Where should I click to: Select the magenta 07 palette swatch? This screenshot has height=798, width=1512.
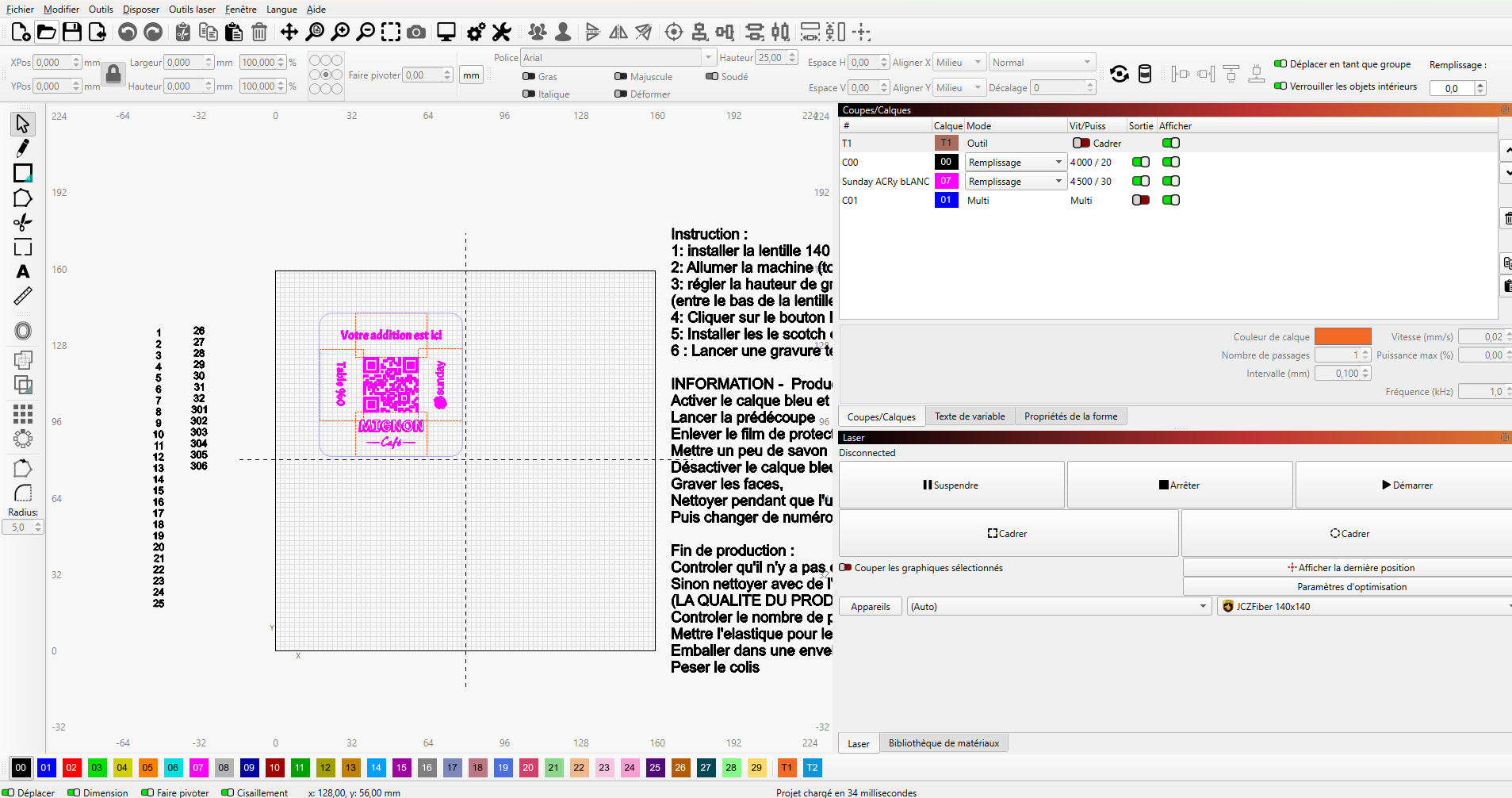[x=198, y=768]
